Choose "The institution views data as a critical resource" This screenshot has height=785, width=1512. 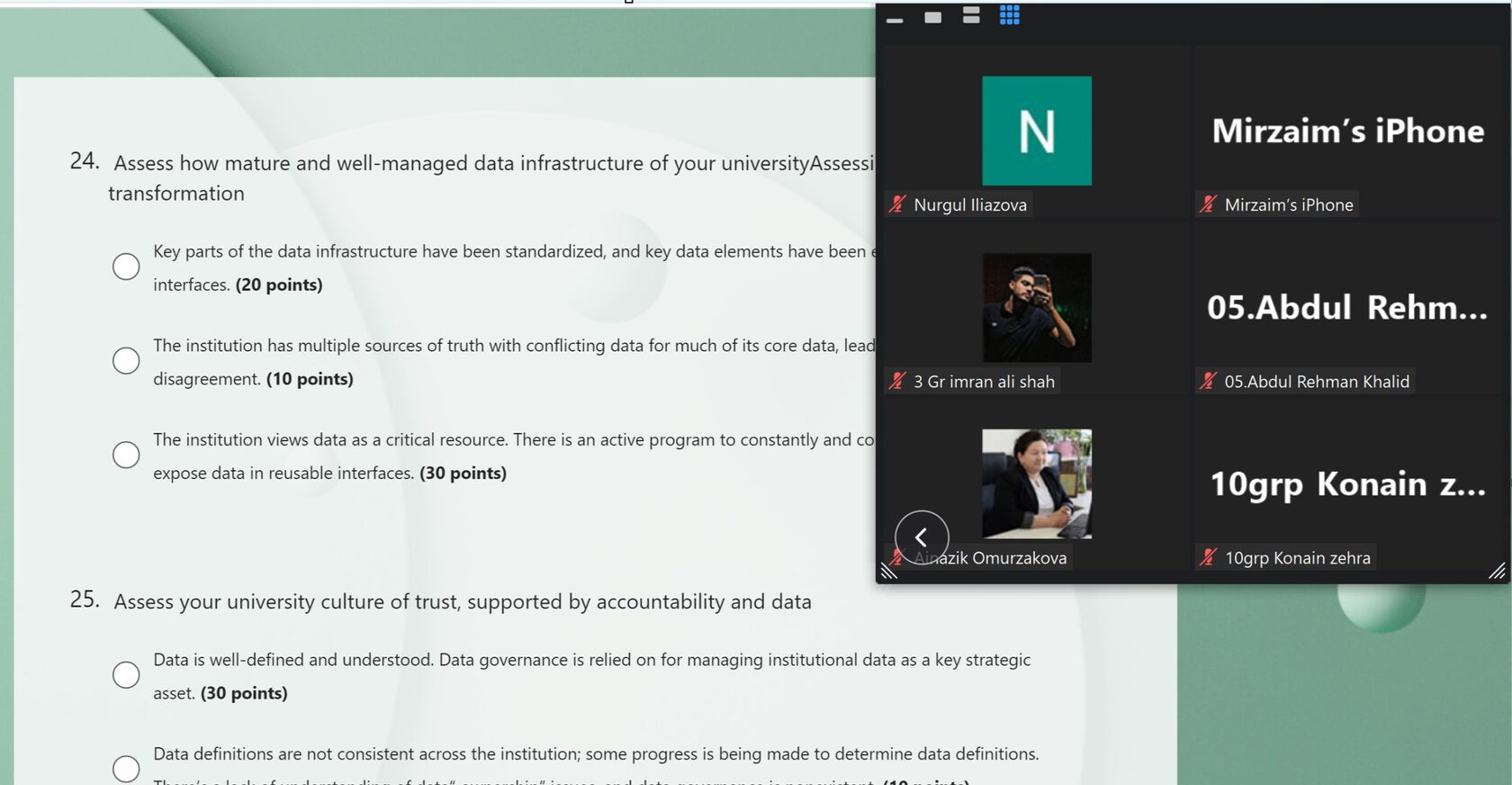click(x=126, y=455)
